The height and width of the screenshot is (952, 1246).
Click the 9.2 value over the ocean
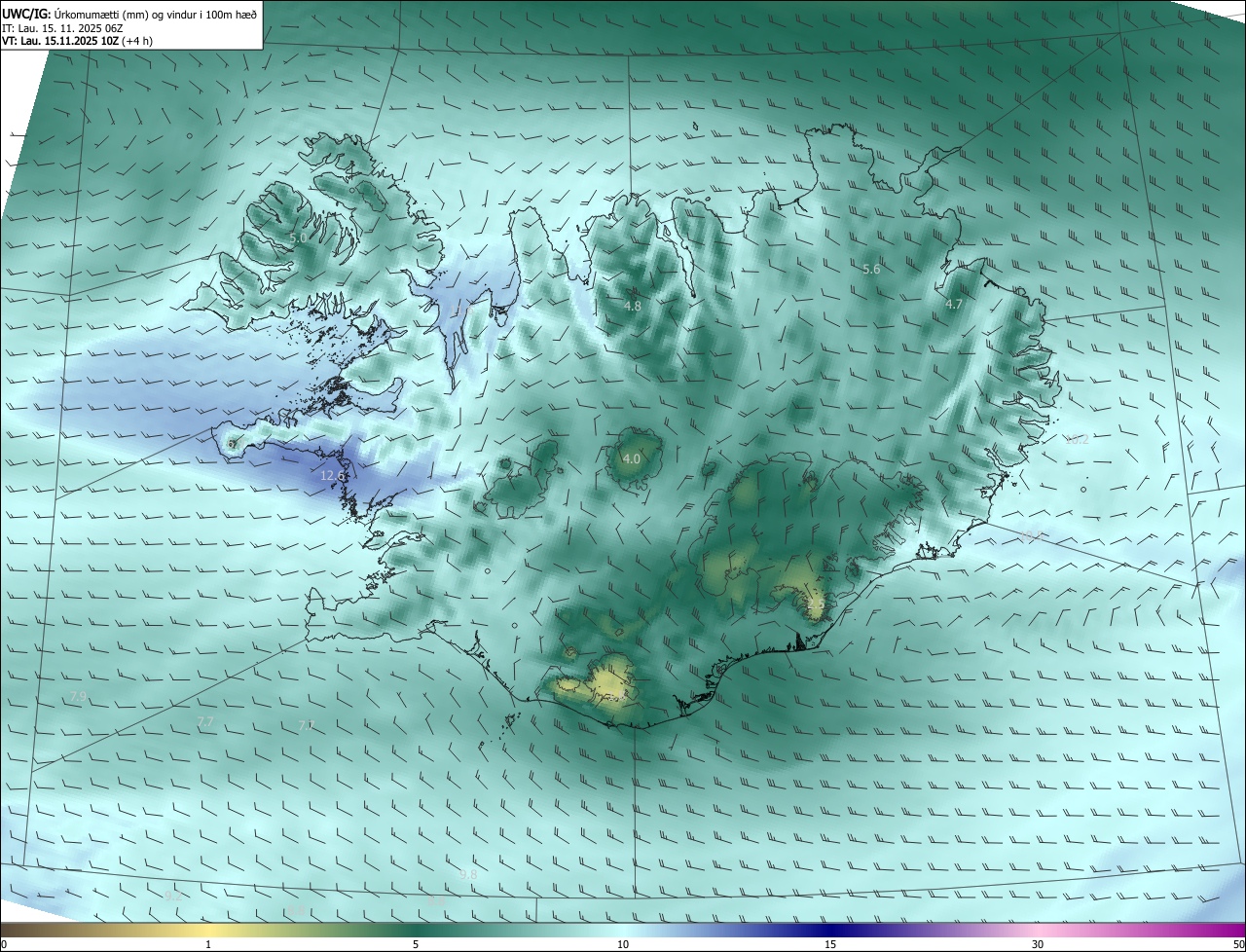(x=173, y=896)
